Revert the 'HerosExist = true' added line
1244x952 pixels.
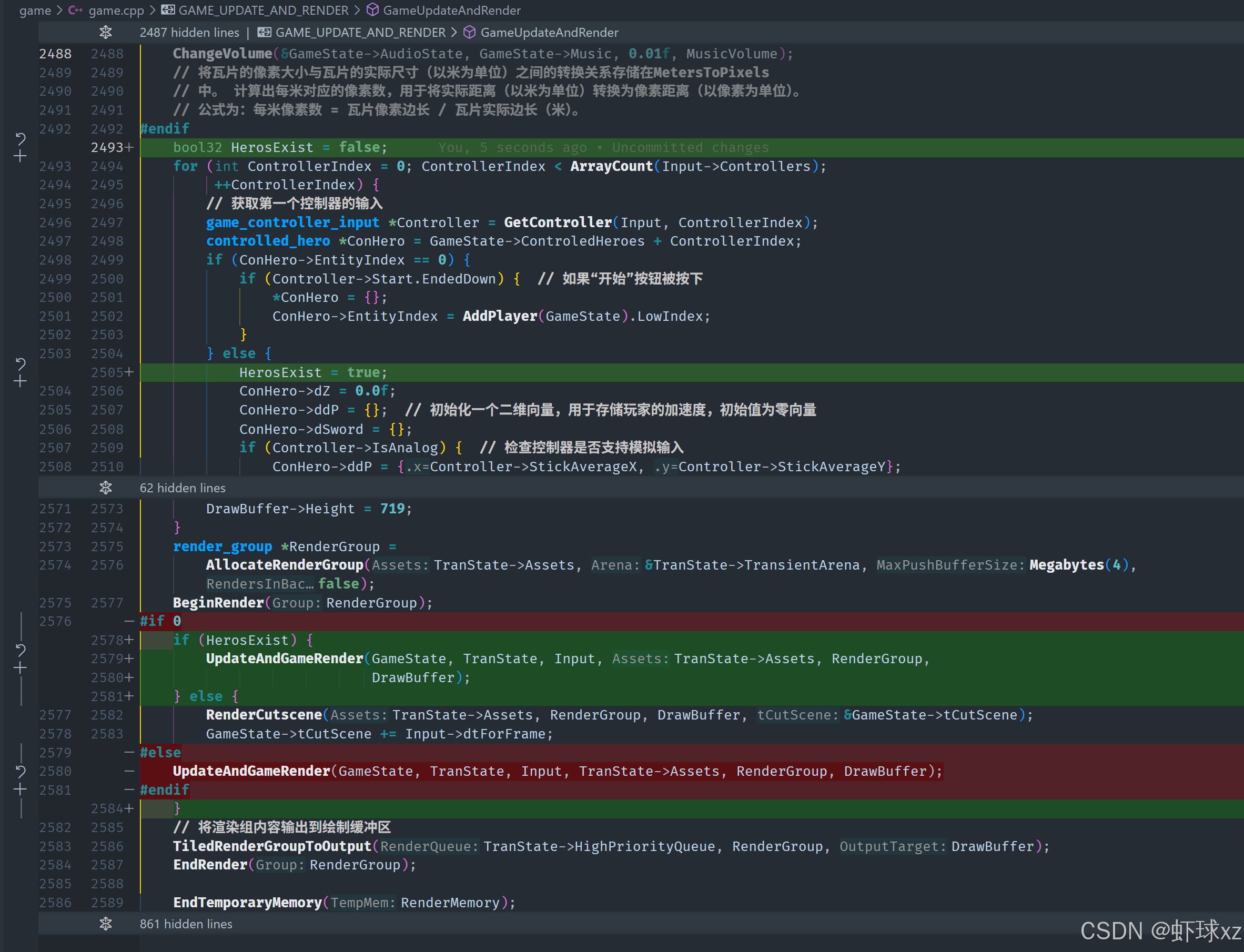pyautogui.click(x=21, y=363)
